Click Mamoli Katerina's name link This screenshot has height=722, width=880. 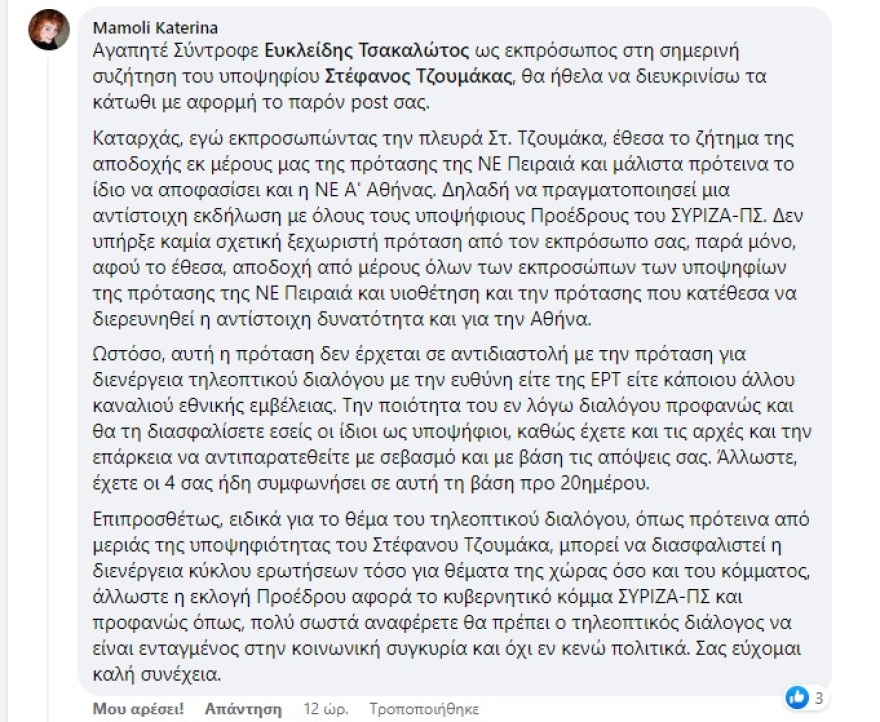157,28
